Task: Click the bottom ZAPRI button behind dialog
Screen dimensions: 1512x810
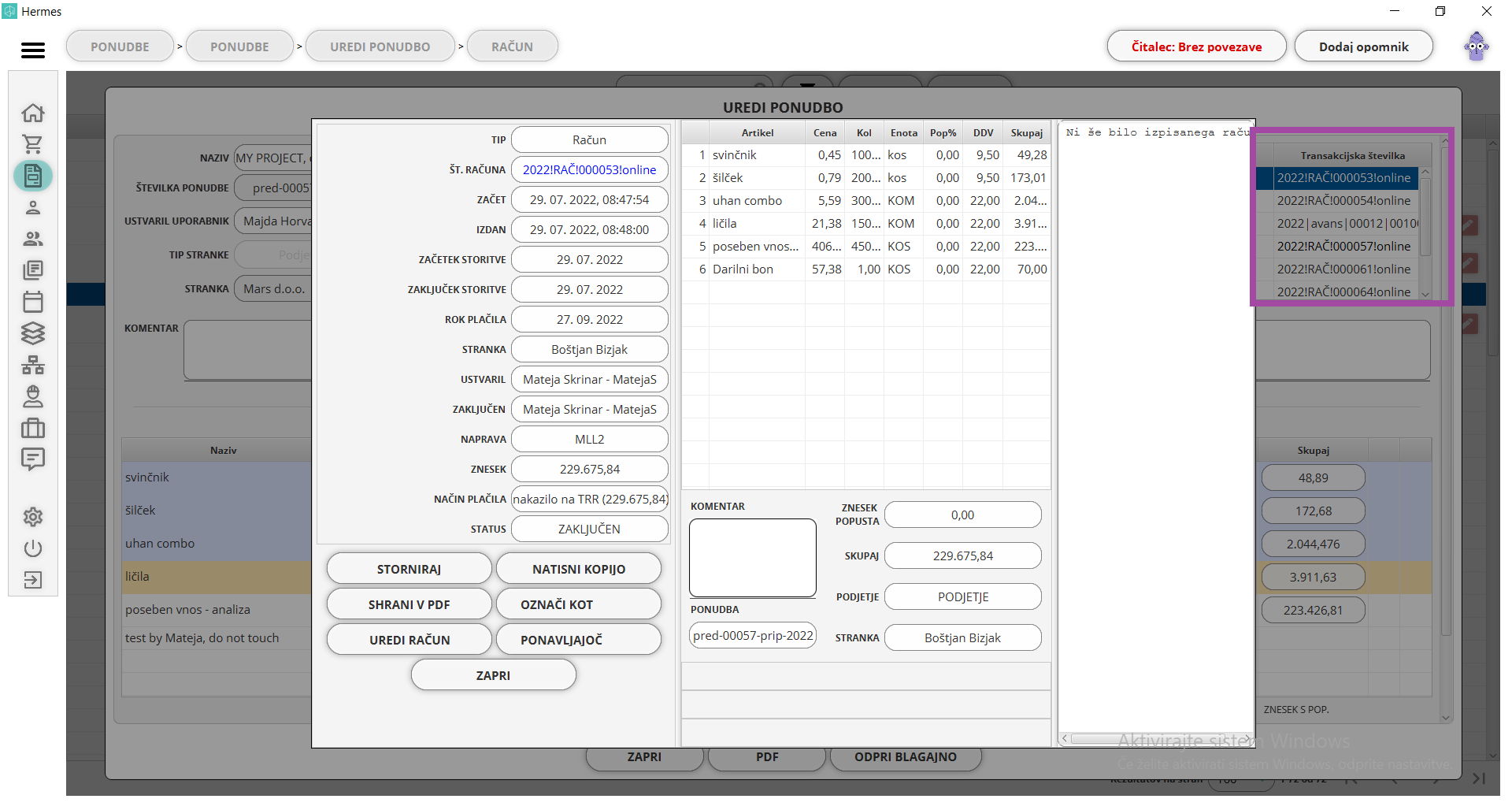Action: click(644, 756)
